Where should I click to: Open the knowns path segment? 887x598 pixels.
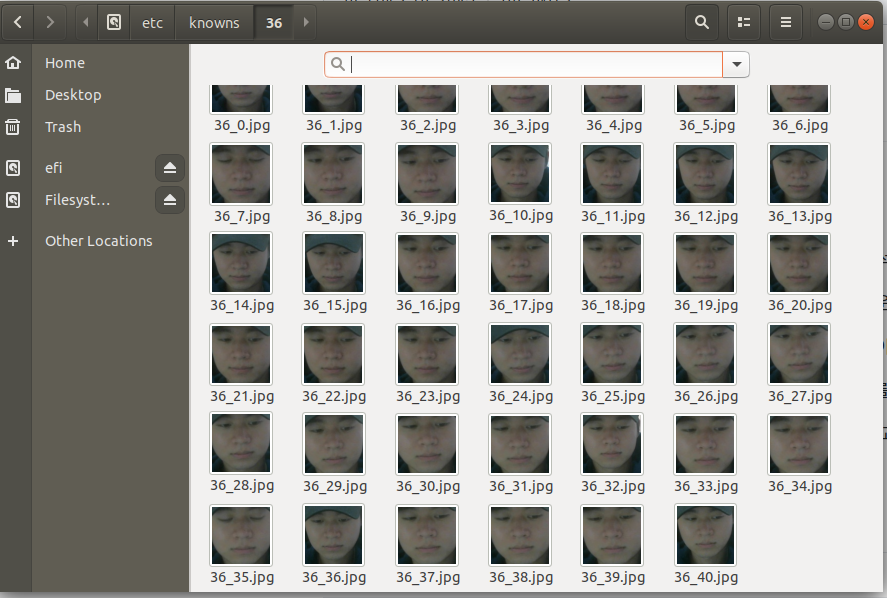click(x=214, y=23)
